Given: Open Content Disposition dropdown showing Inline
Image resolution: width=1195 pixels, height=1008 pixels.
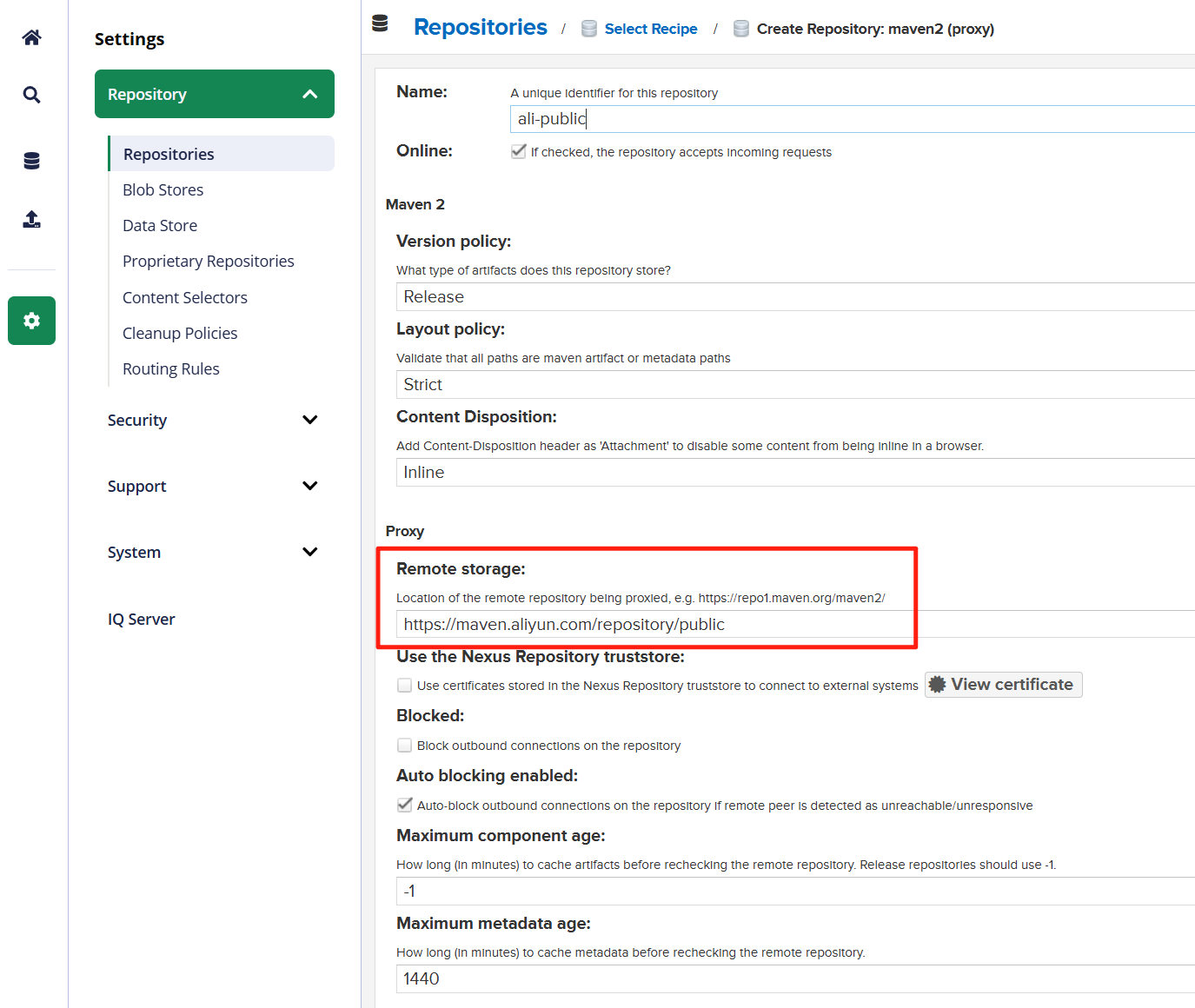Looking at the screenshot, I should coord(795,472).
